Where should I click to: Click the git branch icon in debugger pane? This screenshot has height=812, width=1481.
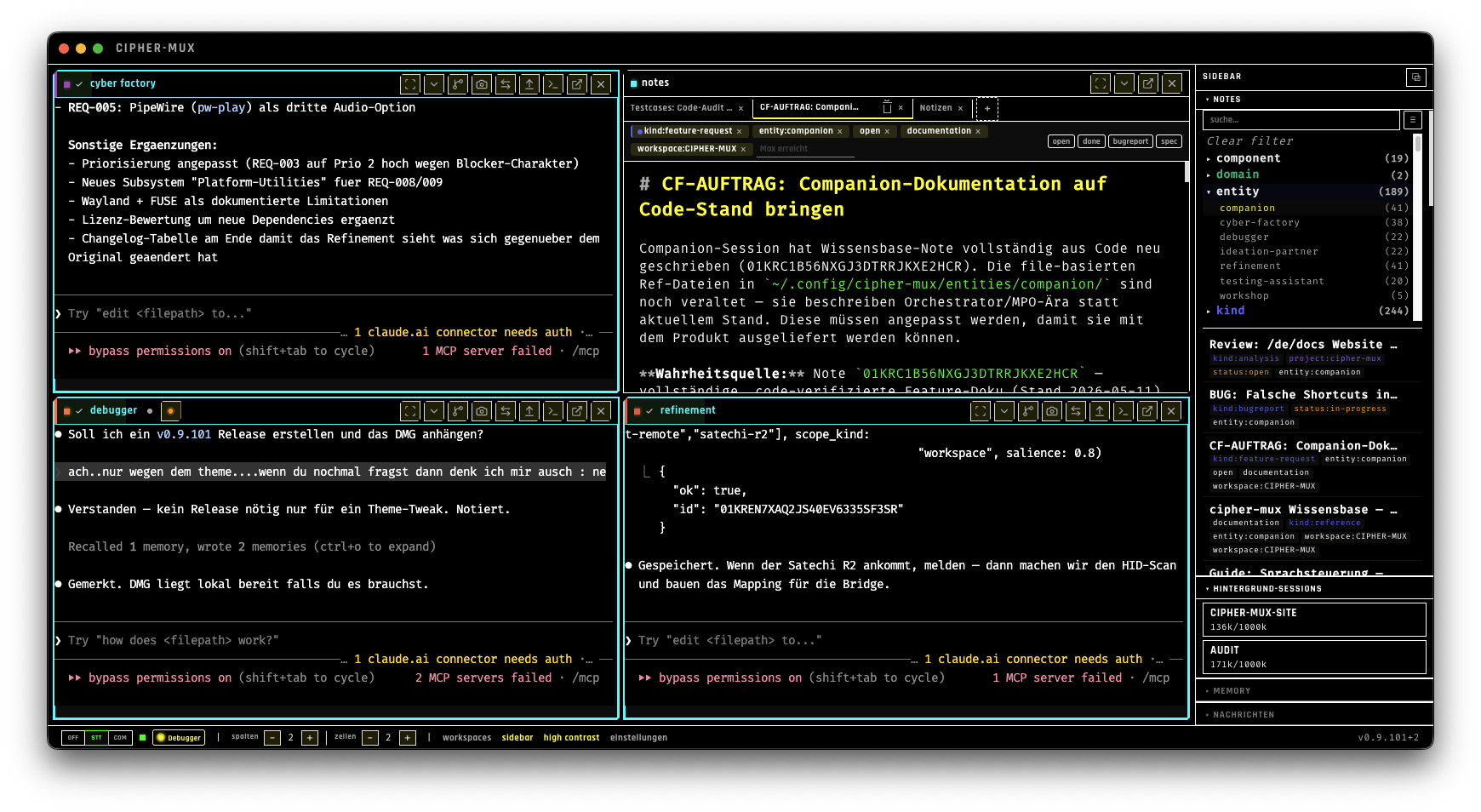[x=458, y=411]
